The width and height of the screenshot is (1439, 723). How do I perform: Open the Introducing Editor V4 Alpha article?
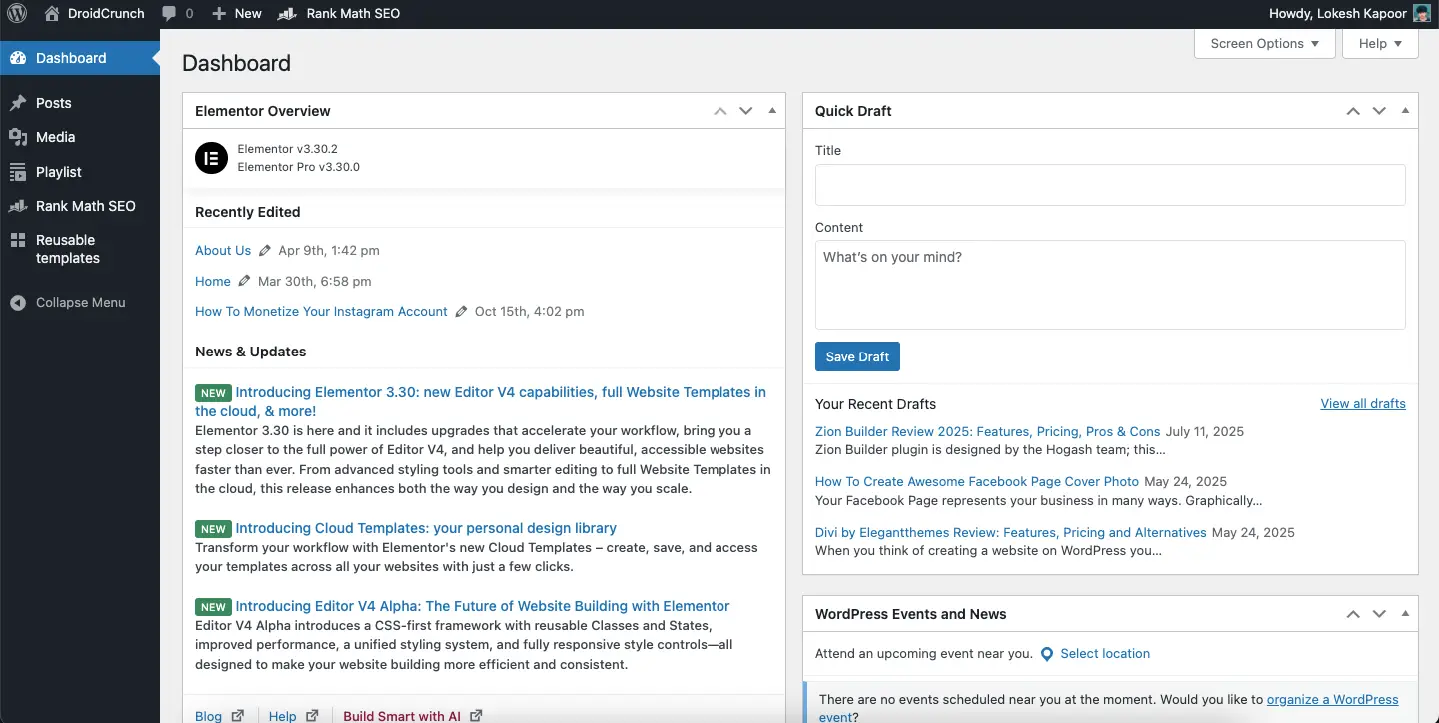click(482, 606)
